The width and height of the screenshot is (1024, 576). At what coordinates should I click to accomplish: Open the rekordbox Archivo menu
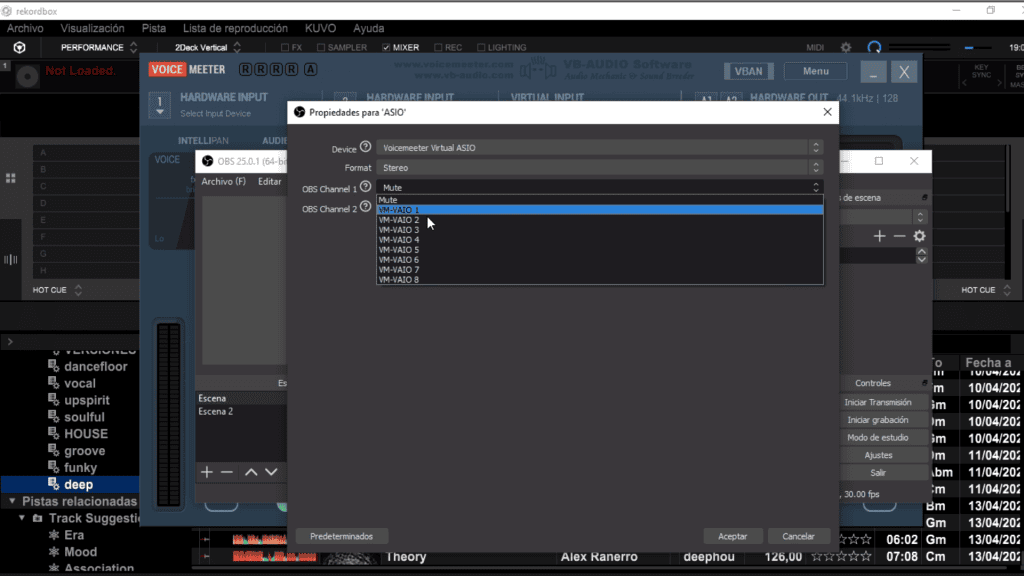(x=25, y=28)
